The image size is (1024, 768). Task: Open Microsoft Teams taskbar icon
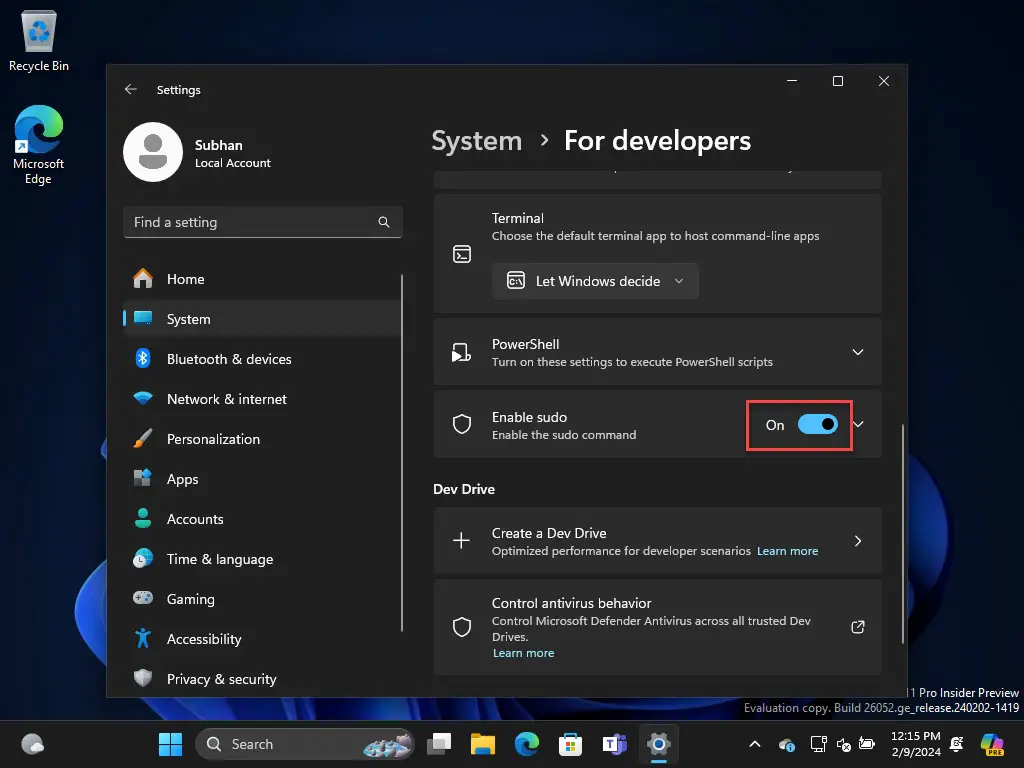pyautogui.click(x=615, y=744)
